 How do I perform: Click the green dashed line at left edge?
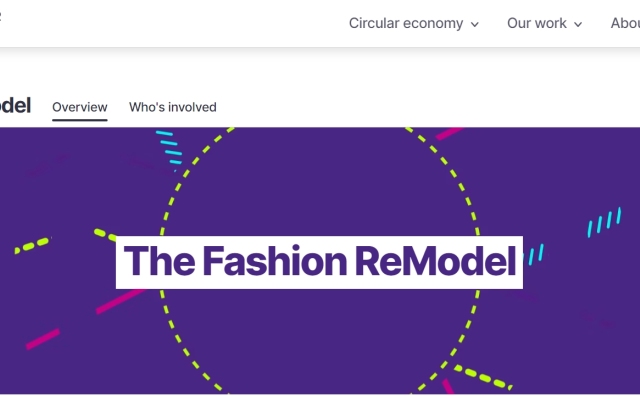33,245
